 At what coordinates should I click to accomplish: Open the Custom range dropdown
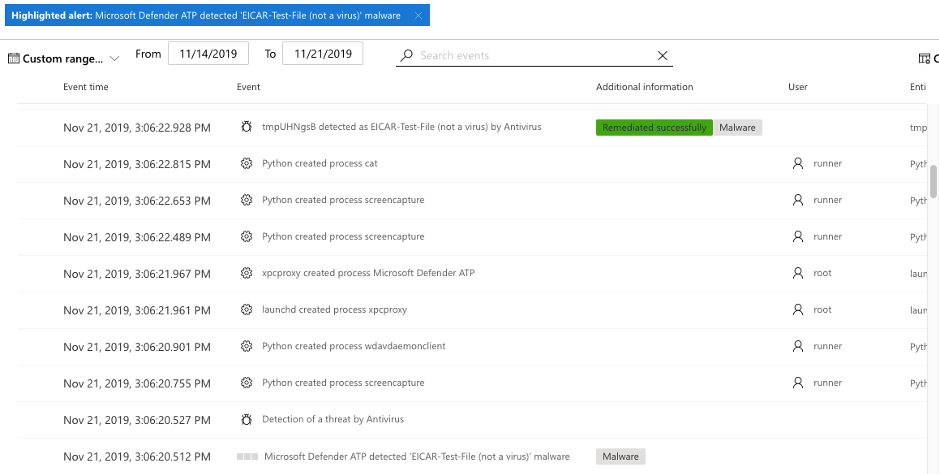tap(63, 59)
